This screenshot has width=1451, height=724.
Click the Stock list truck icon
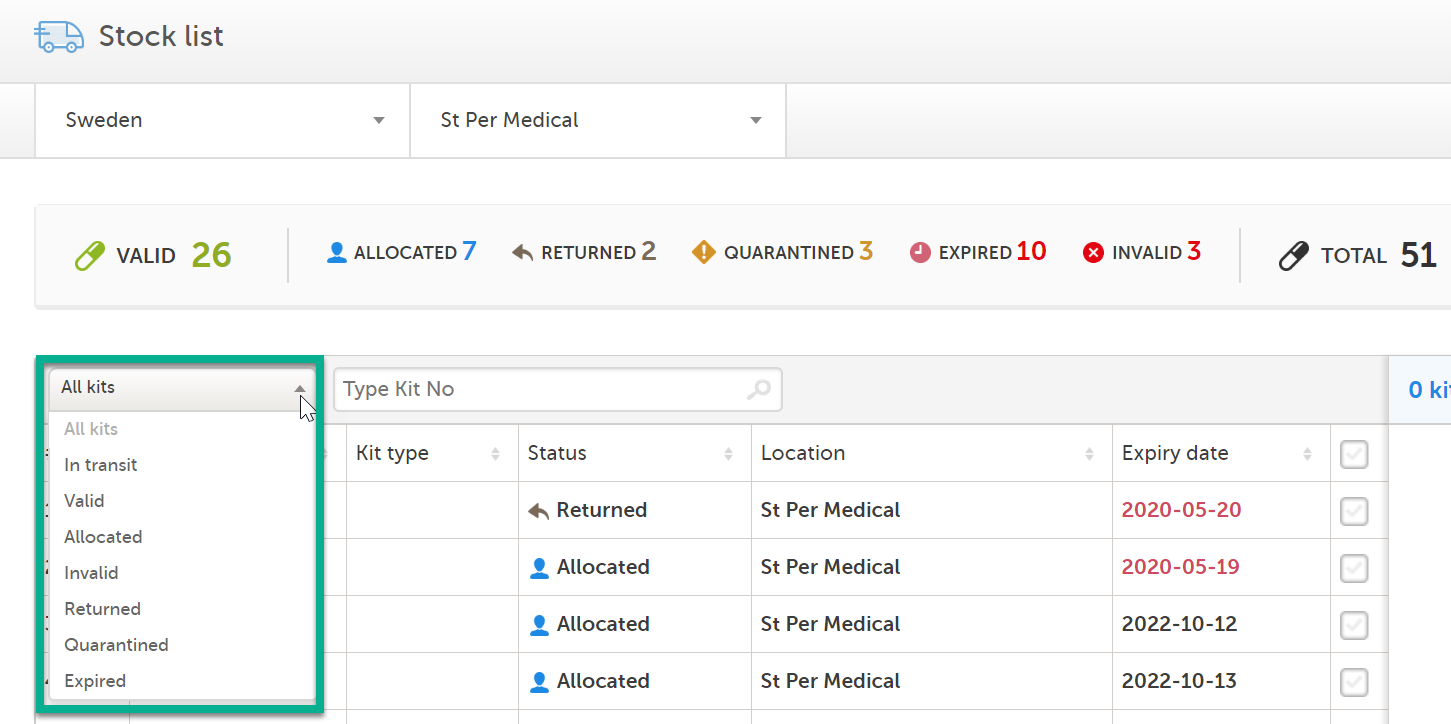tap(58, 36)
